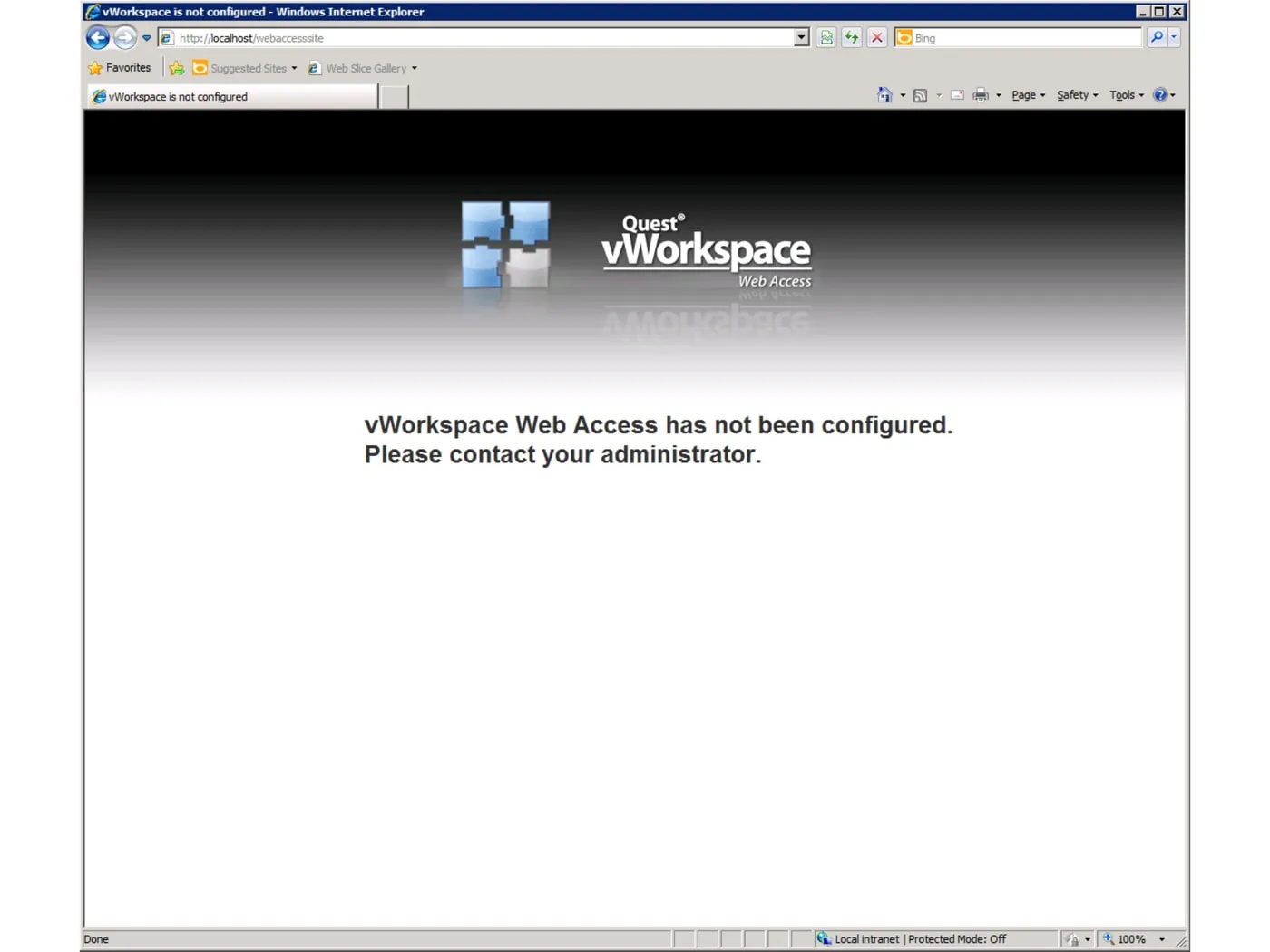Stop loading with the red X icon

click(877, 38)
